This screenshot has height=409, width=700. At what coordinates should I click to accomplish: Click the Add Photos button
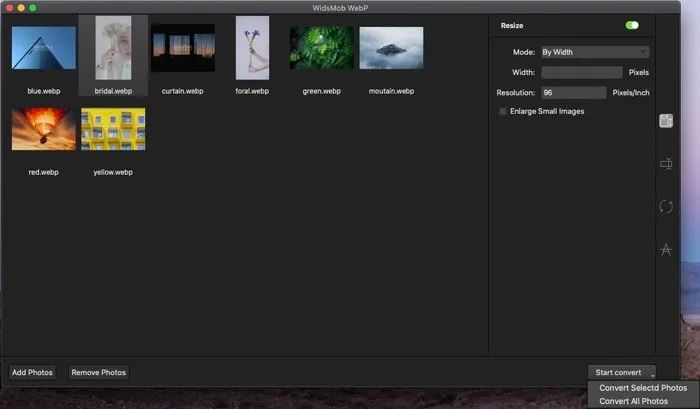(x=32, y=372)
